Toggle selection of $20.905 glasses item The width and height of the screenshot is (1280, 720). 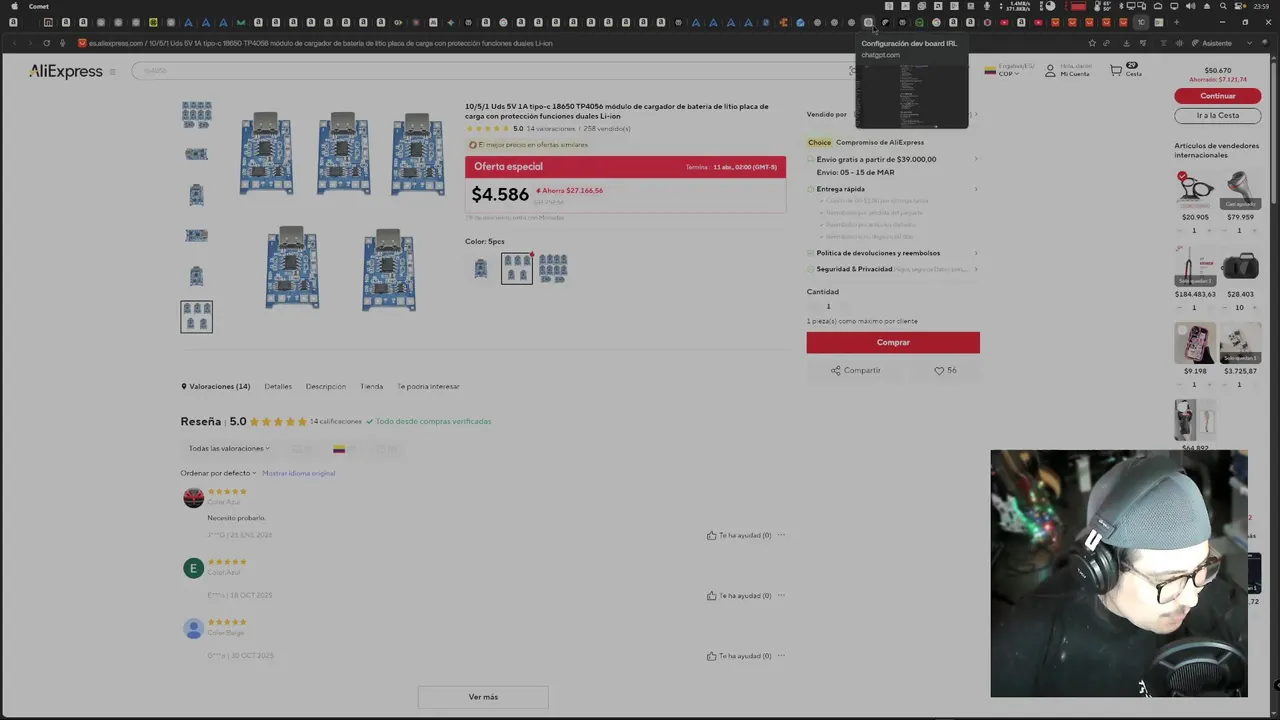tap(1182, 177)
